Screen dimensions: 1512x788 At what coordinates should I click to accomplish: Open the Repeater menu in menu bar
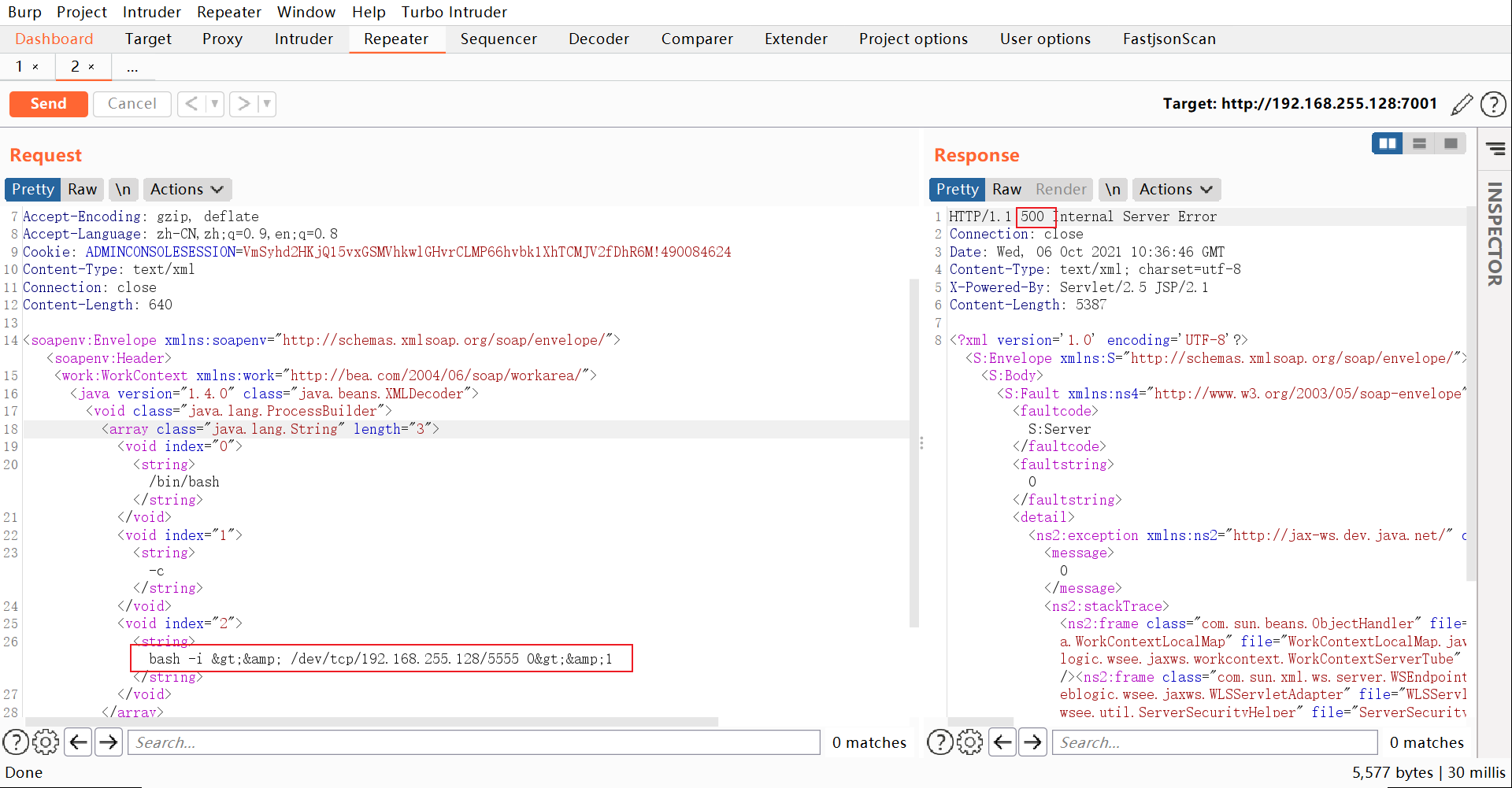[x=229, y=12]
